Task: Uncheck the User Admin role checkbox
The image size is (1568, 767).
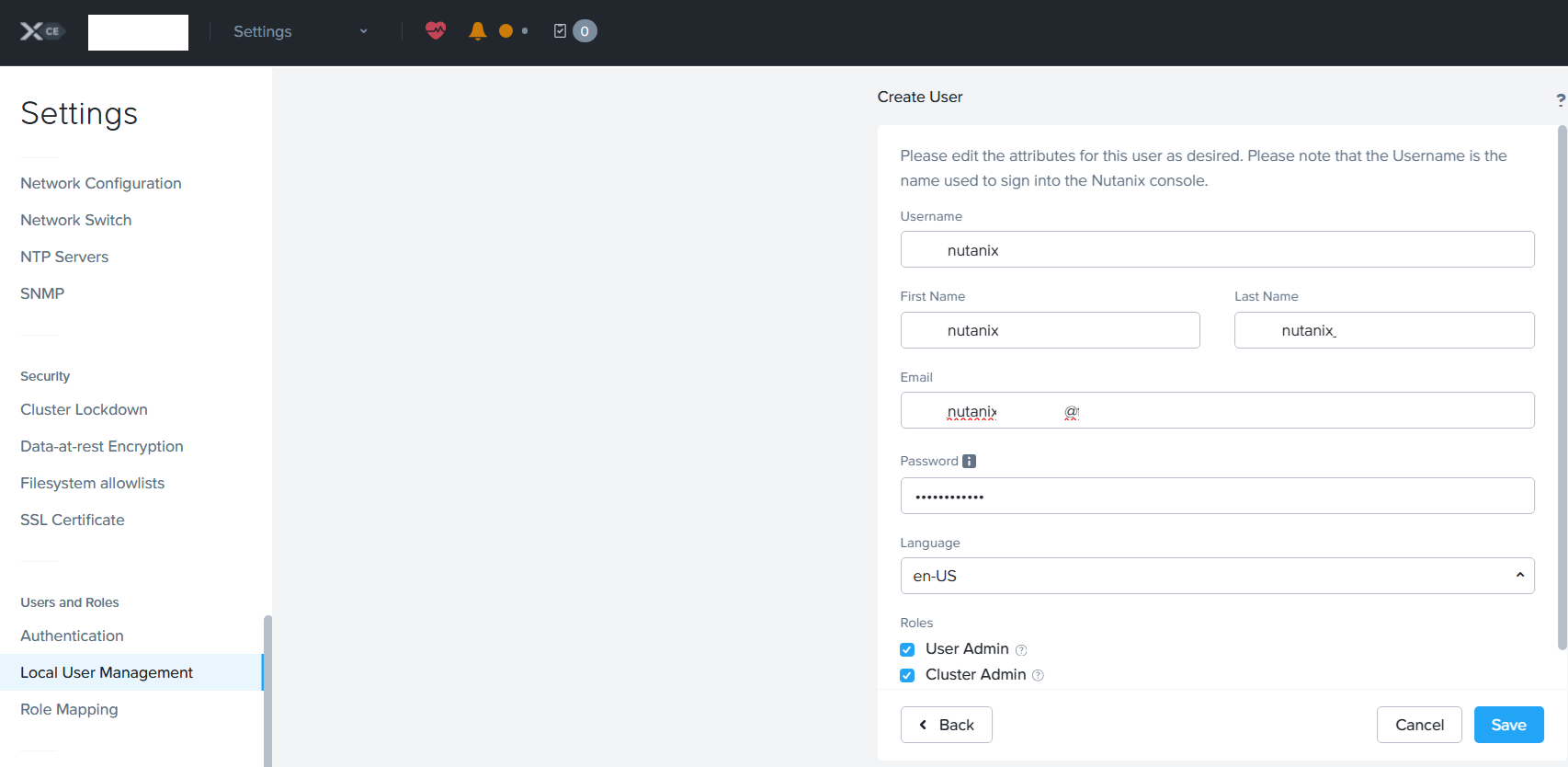Action: (907, 649)
